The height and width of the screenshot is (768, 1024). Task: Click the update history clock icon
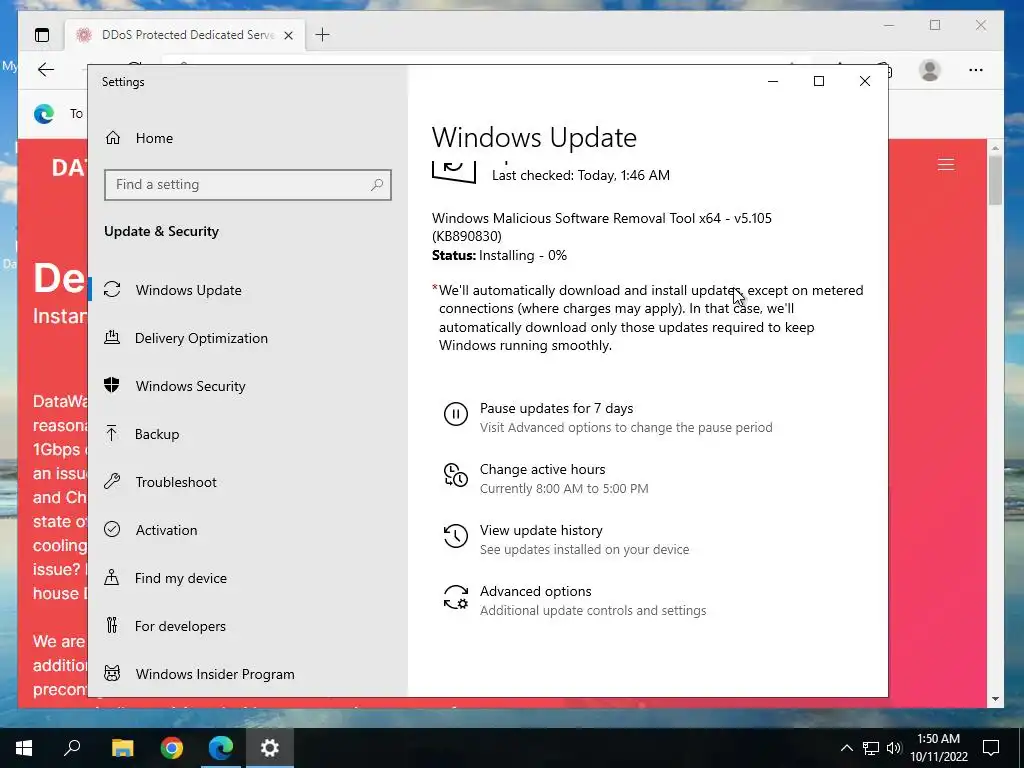(456, 536)
